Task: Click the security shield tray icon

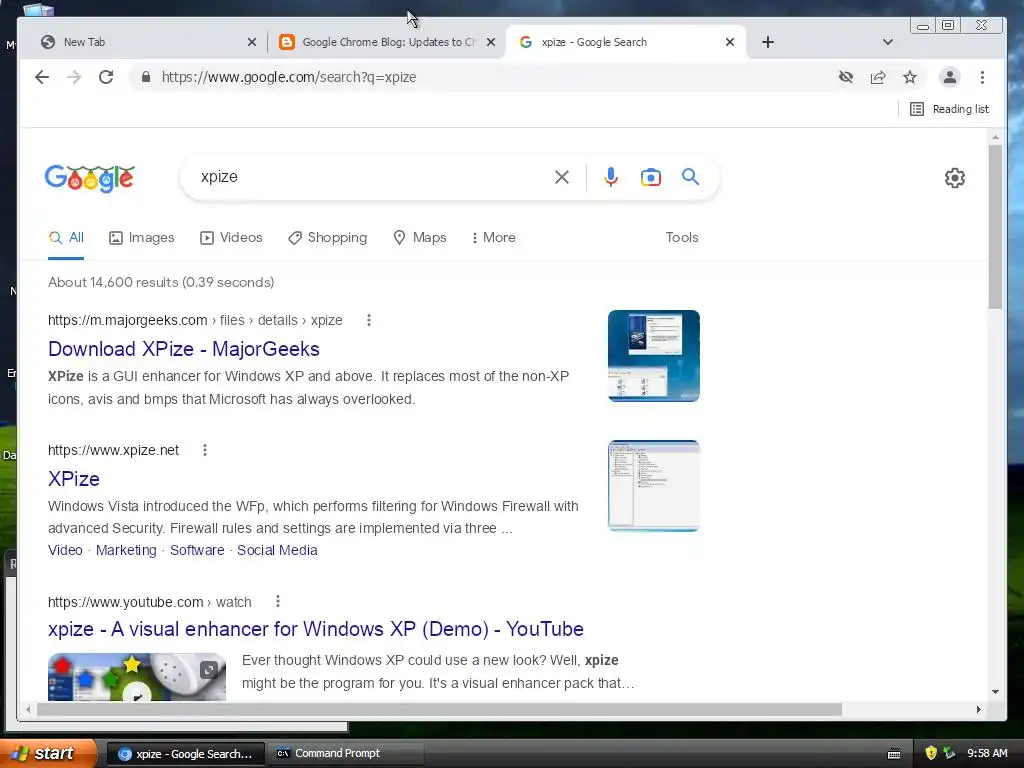Action: [x=931, y=754]
